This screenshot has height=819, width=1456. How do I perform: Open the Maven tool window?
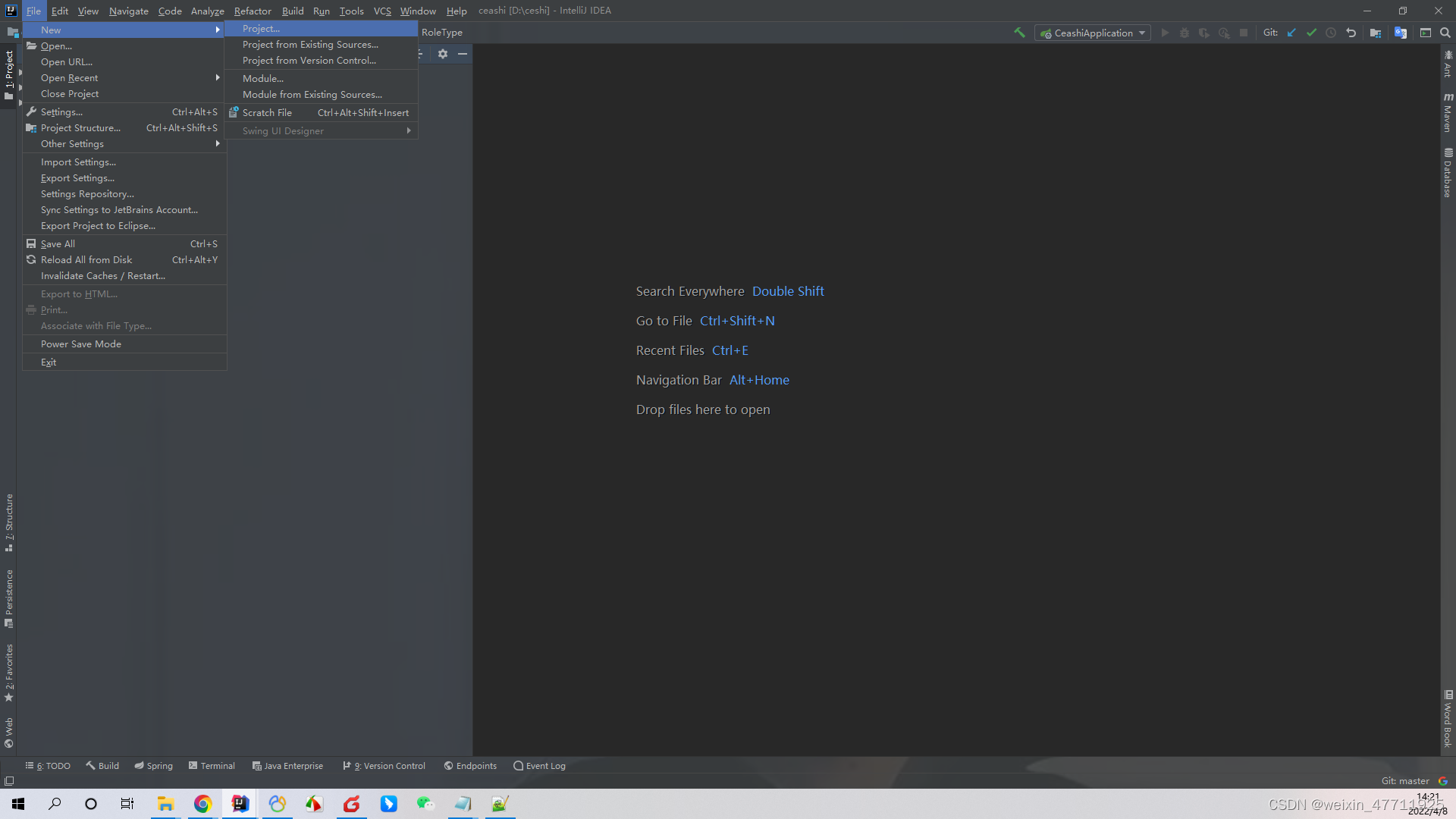point(1448,112)
